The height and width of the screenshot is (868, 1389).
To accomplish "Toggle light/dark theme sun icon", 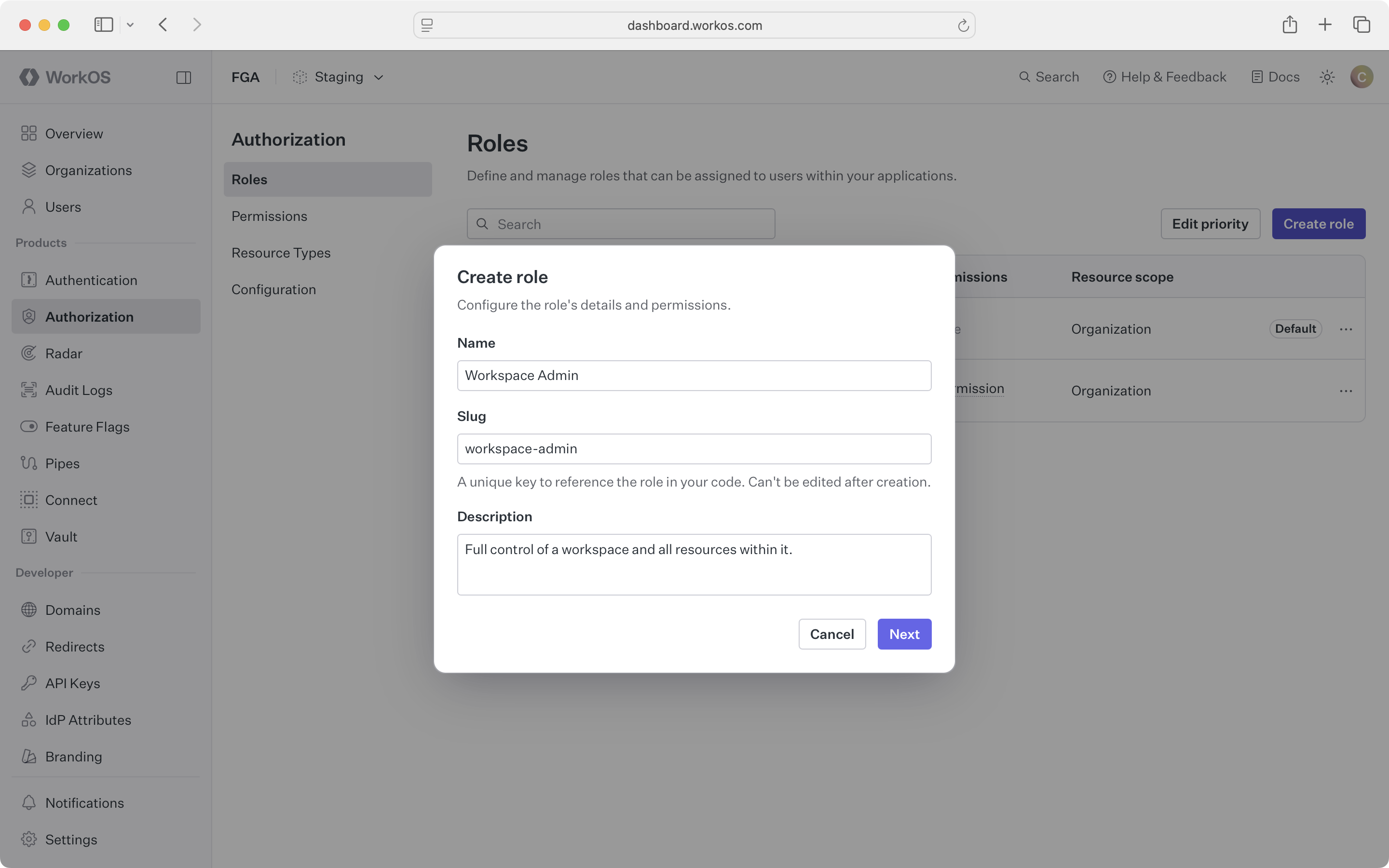I will coord(1326,77).
